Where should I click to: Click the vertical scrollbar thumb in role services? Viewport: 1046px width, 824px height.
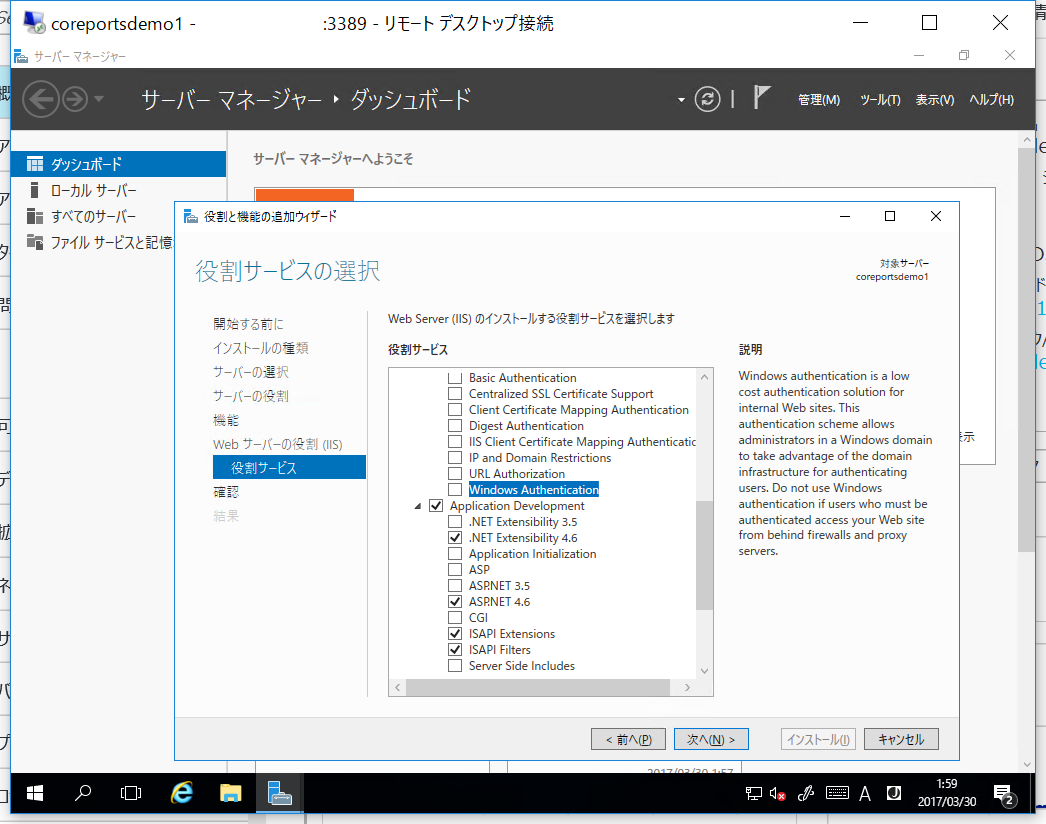pyautogui.click(x=704, y=555)
